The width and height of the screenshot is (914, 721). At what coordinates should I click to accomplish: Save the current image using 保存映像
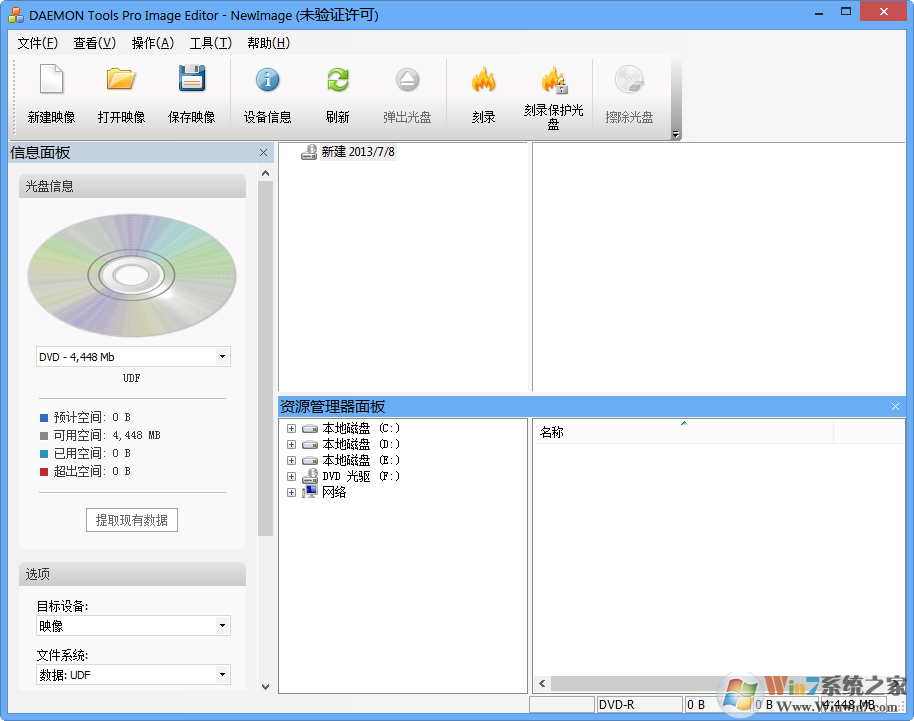click(x=192, y=92)
